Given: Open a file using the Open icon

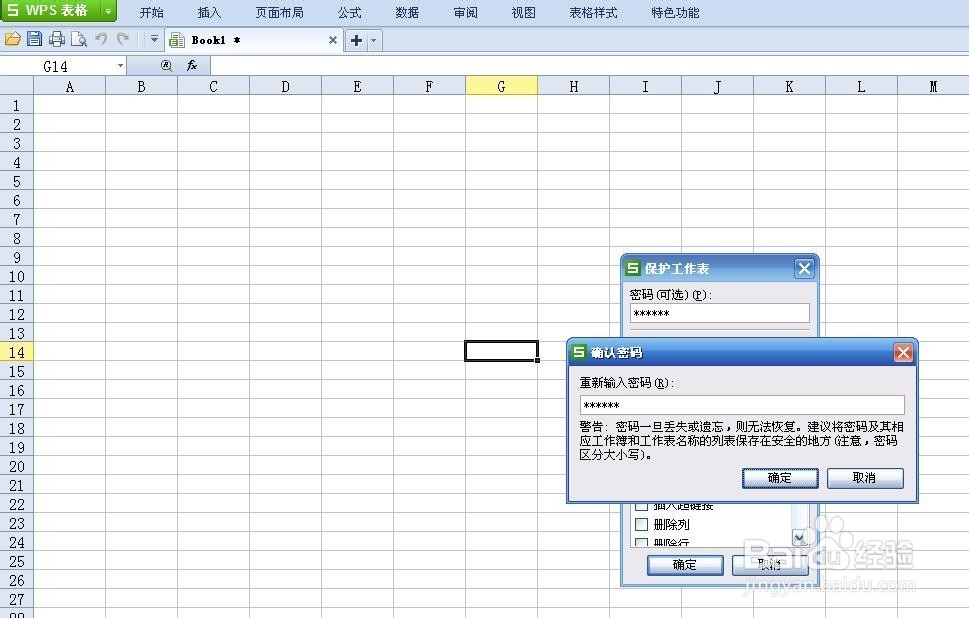Looking at the screenshot, I should pos(12,39).
